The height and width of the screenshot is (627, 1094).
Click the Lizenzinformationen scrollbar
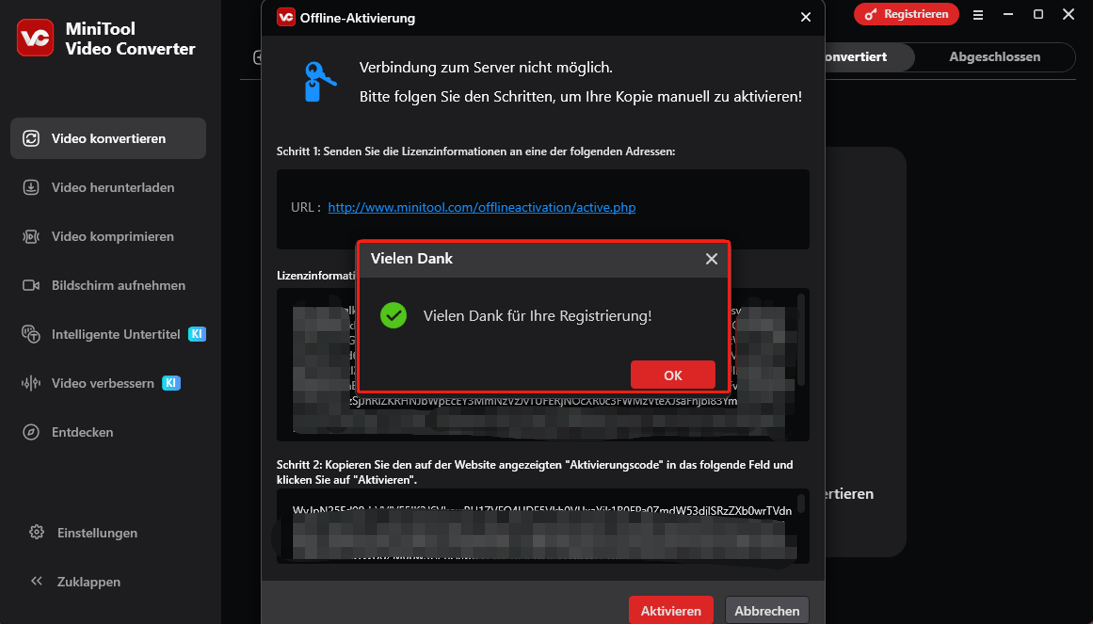[x=801, y=338]
